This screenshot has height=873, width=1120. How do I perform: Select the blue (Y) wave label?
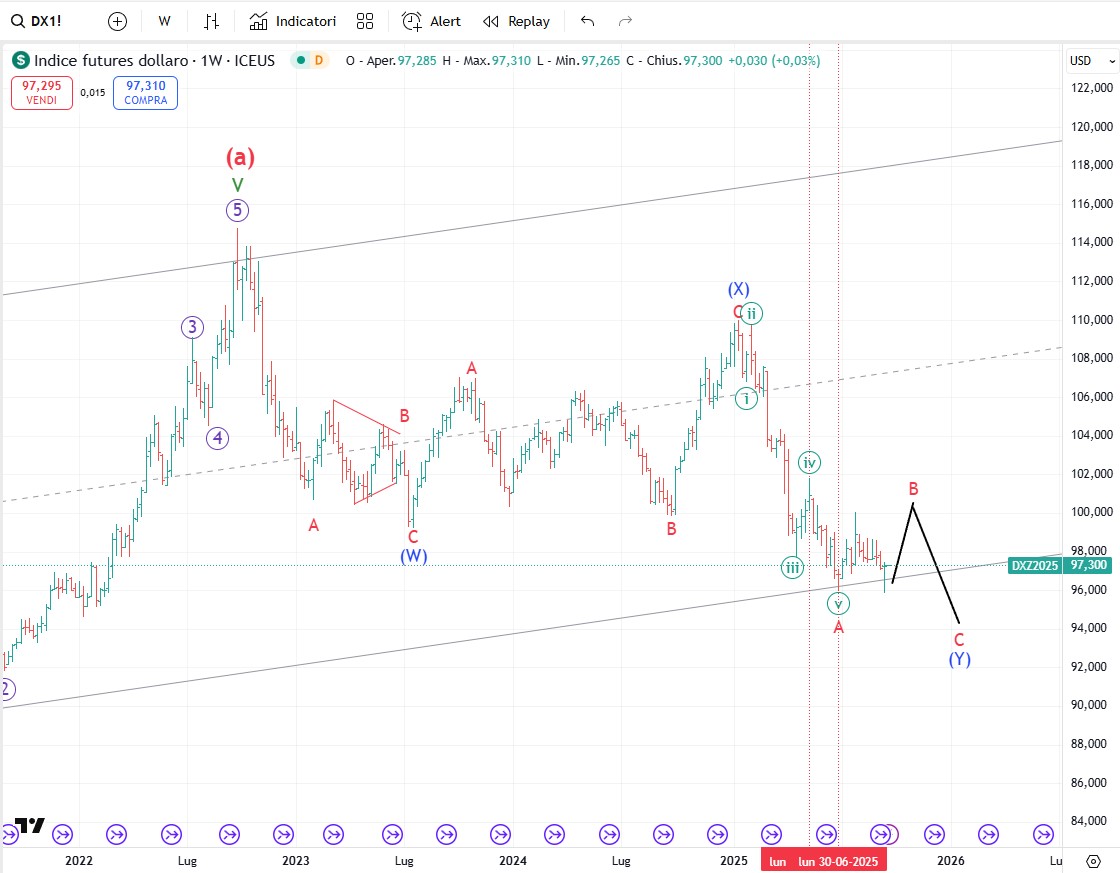point(959,659)
